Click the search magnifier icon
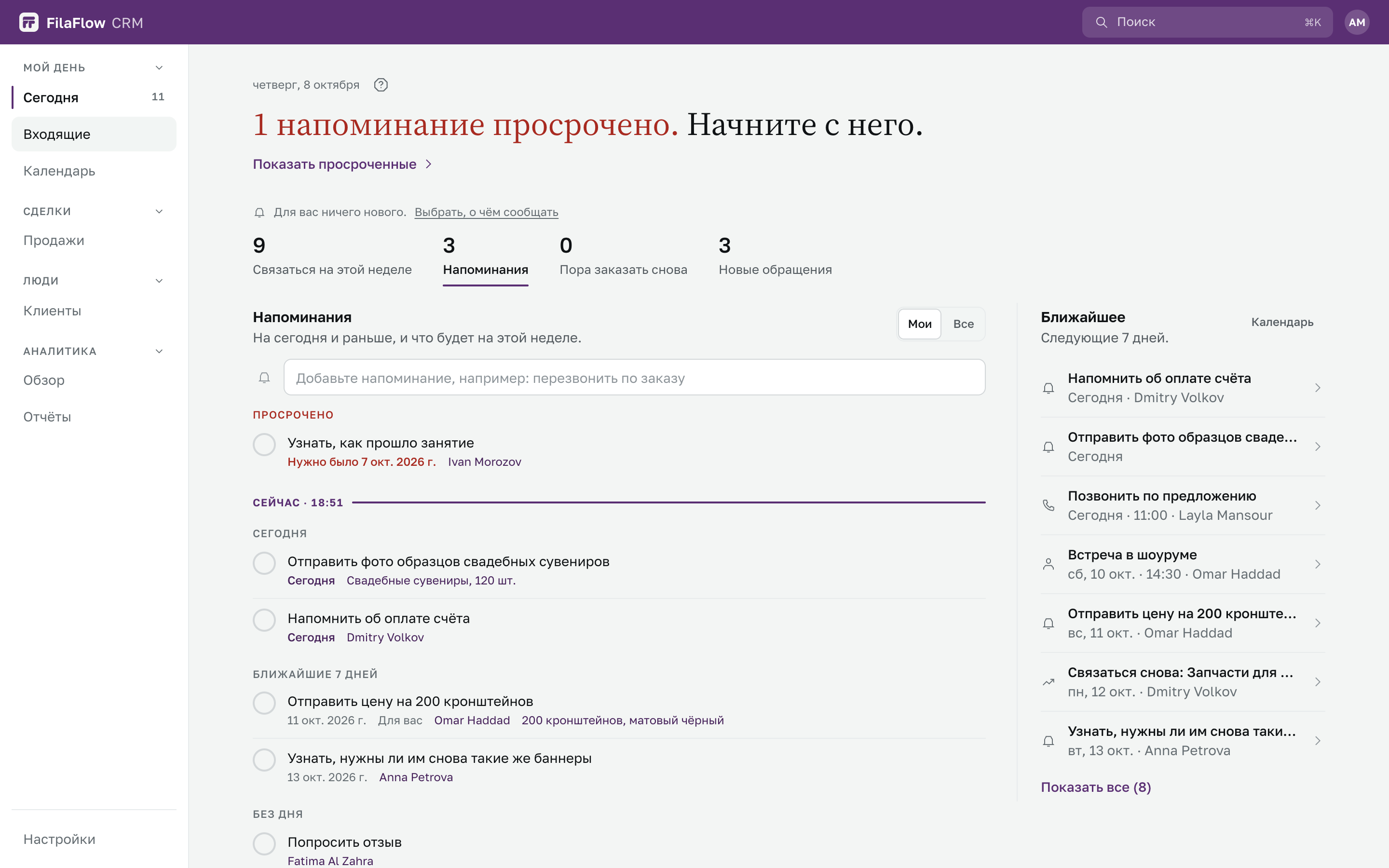The width and height of the screenshot is (1389, 868). pos(1101,22)
